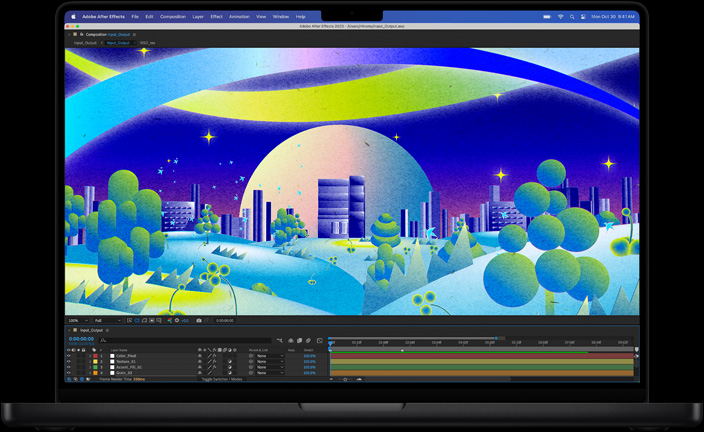Click the snapshot camera icon in viewer
Image resolution: width=704 pixels, height=432 pixels.
pyautogui.click(x=199, y=320)
